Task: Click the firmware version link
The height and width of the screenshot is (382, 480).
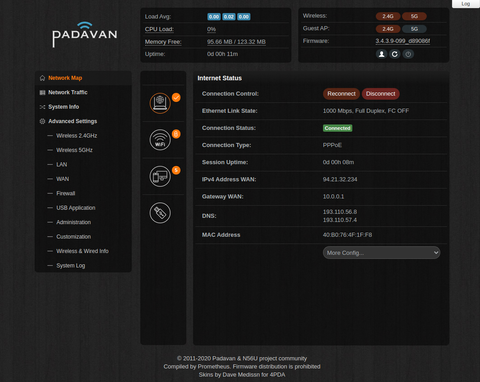Action: [x=403, y=41]
